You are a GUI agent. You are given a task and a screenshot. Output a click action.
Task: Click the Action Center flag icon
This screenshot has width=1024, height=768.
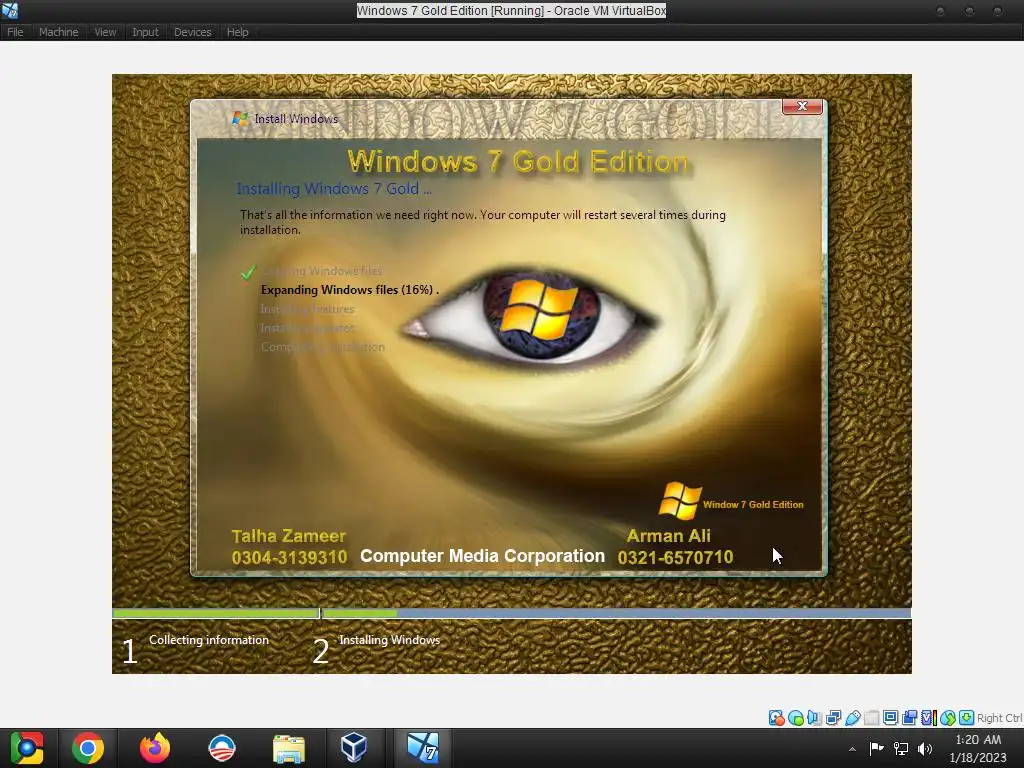[876, 748]
